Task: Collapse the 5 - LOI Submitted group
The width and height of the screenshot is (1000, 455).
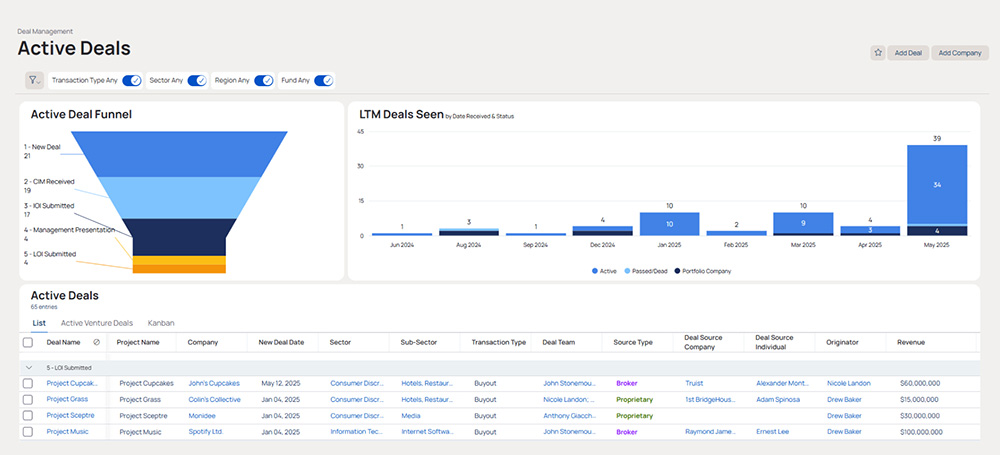Action: tap(27, 368)
